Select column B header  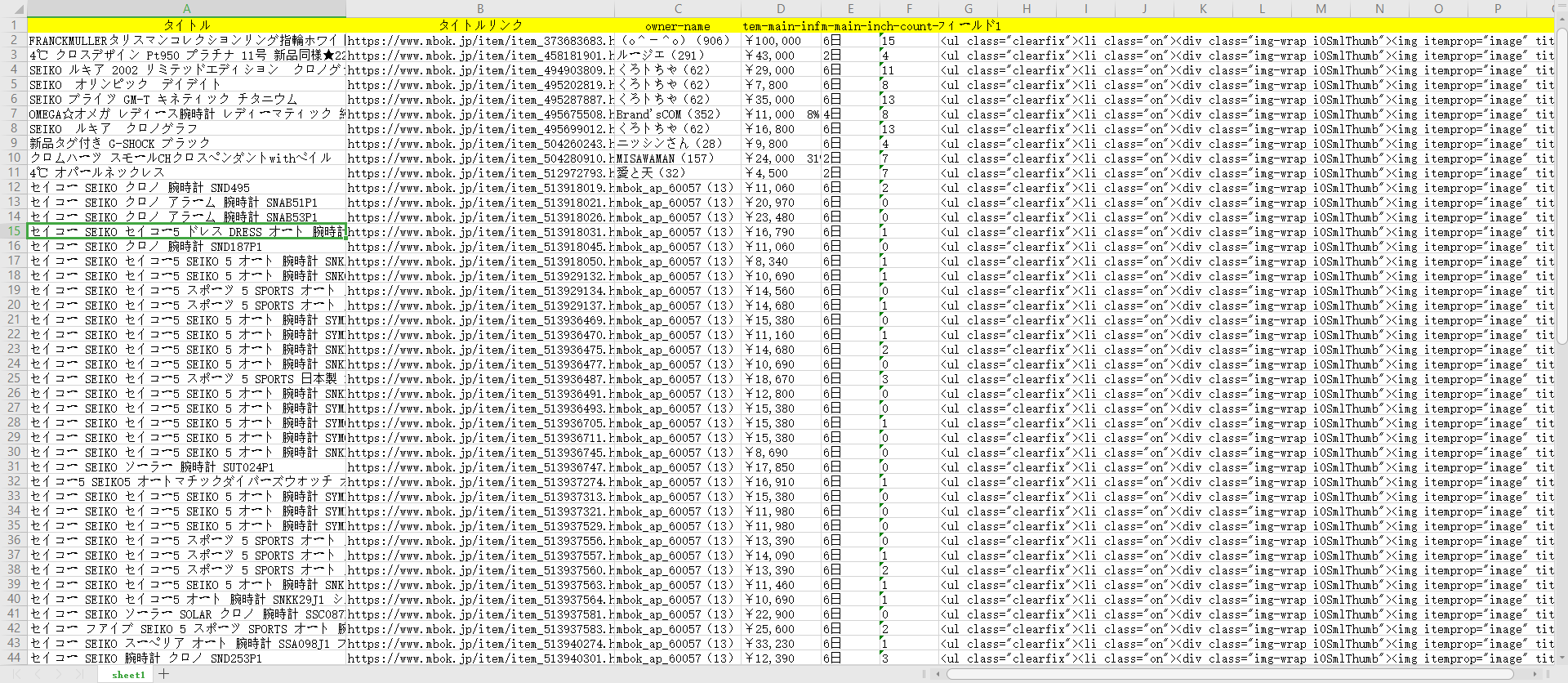pyautogui.click(x=480, y=9)
